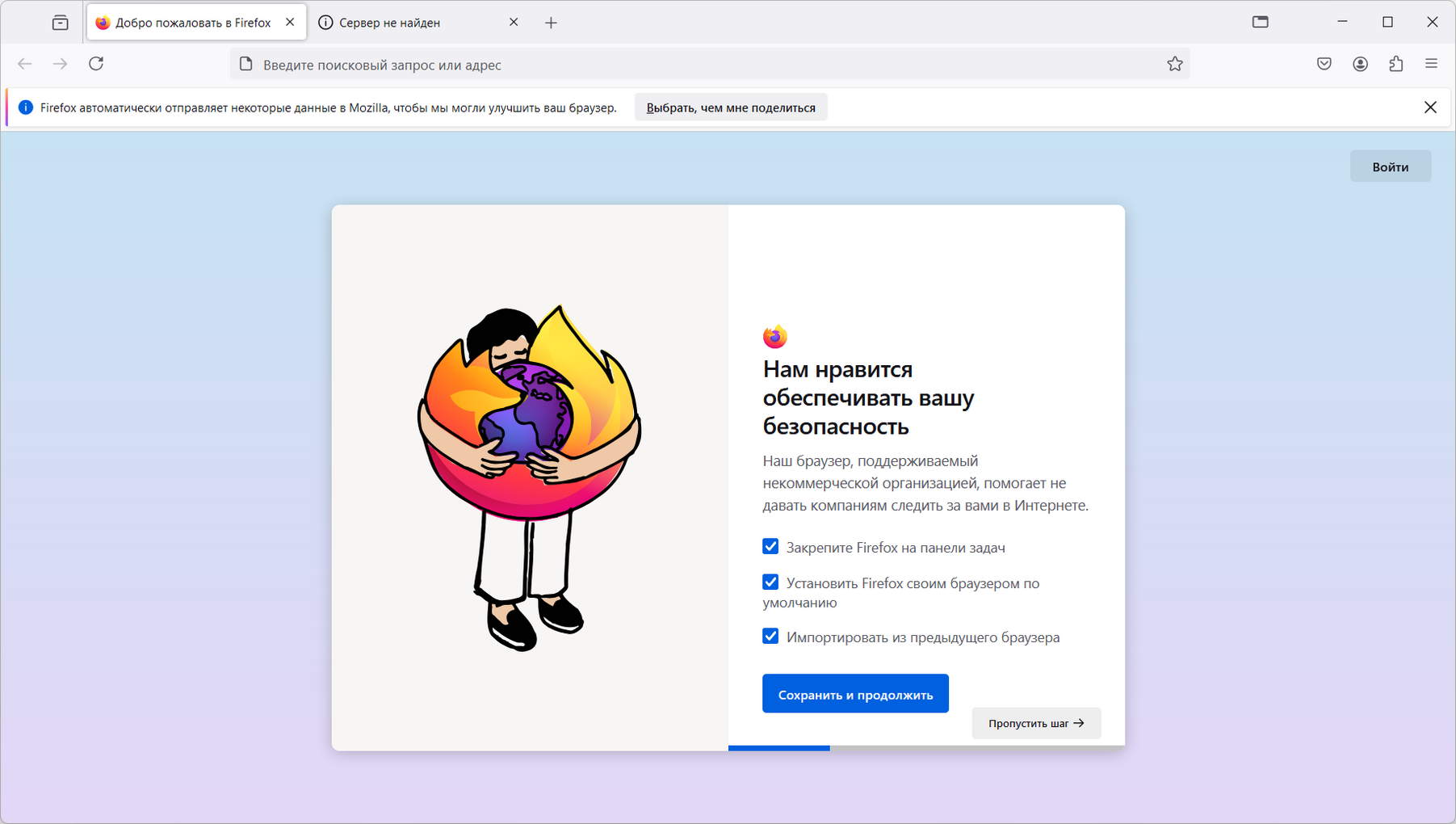Click the Firefox logo above the heading
This screenshot has height=824, width=1456.
775,336
